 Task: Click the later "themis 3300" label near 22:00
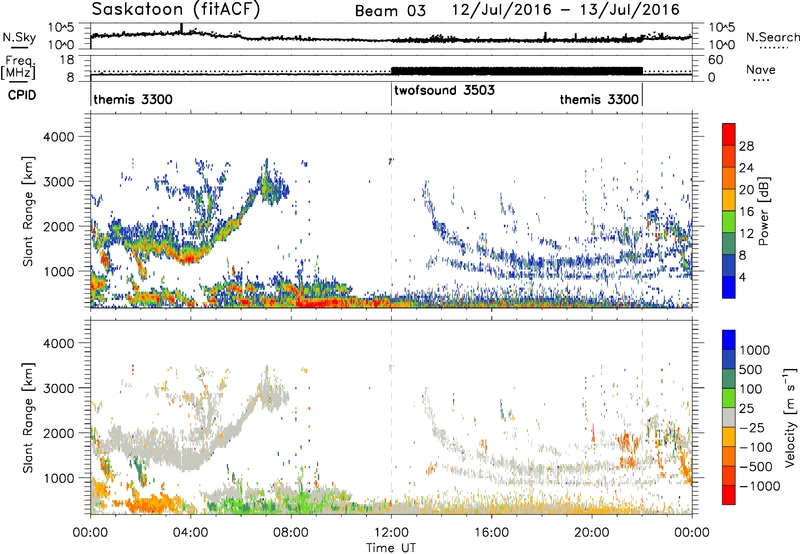(x=599, y=99)
